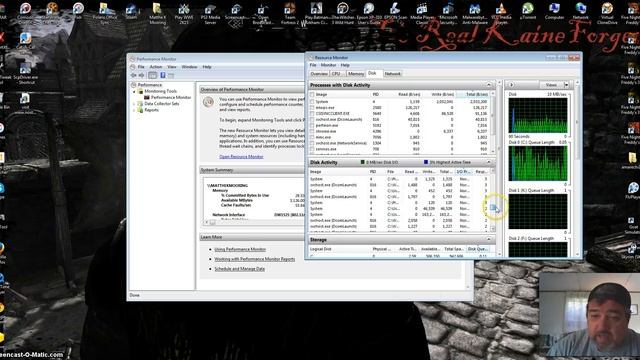The height and width of the screenshot is (360, 640).
Task: Launch The Witcher 3 Wild Hunt shortcut
Action: [x=343, y=13]
